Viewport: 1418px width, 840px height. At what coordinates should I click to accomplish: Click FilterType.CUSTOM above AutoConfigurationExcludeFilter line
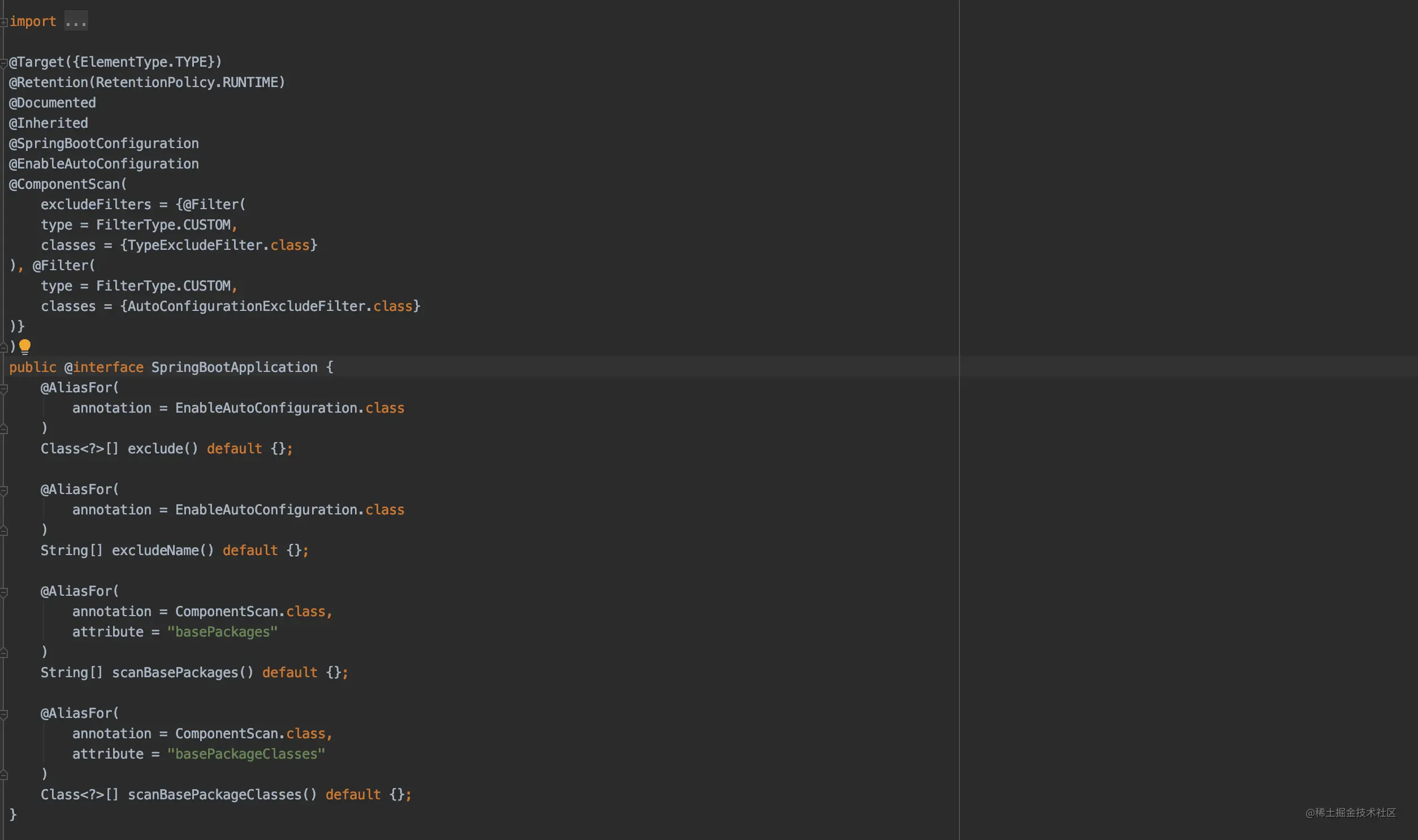tap(163, 286)
